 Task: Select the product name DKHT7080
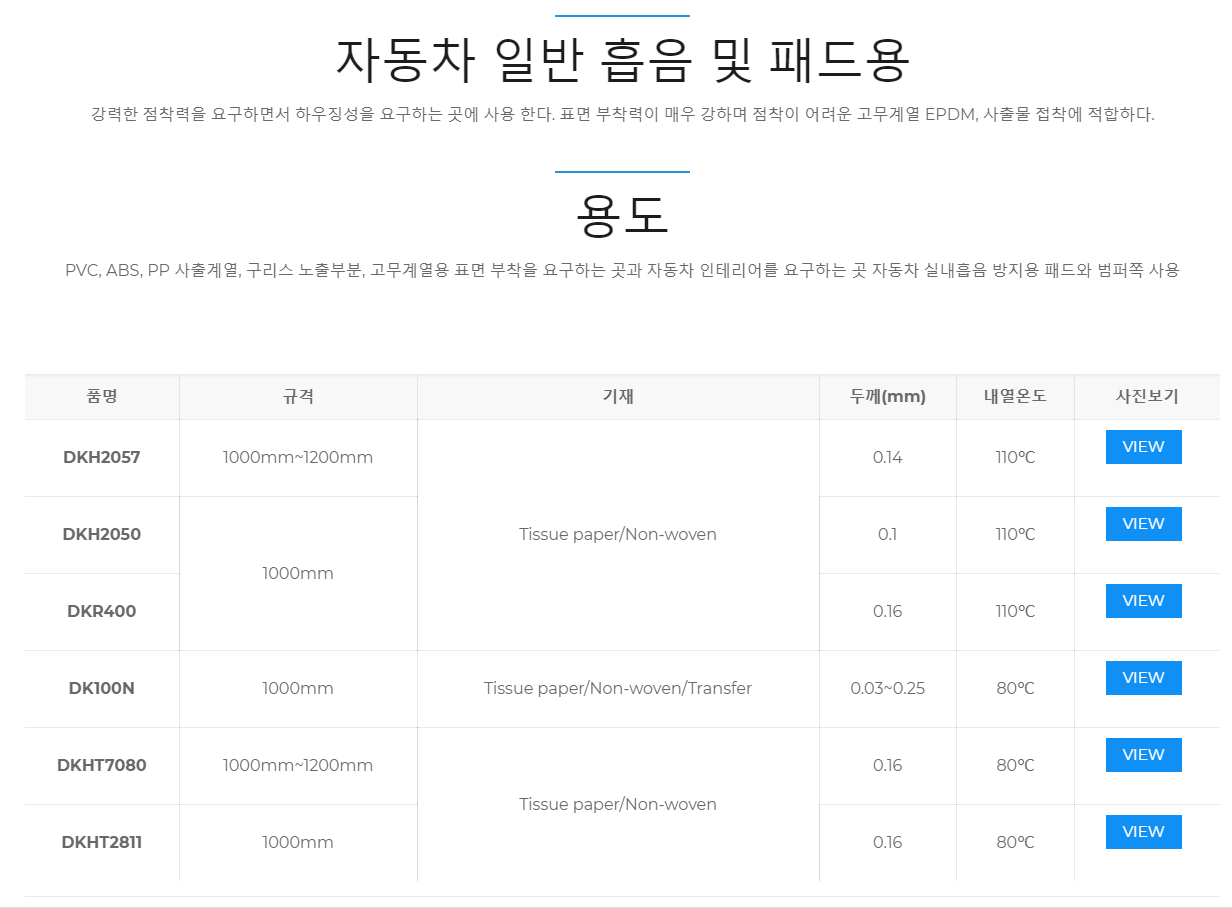tap(102, 766)
